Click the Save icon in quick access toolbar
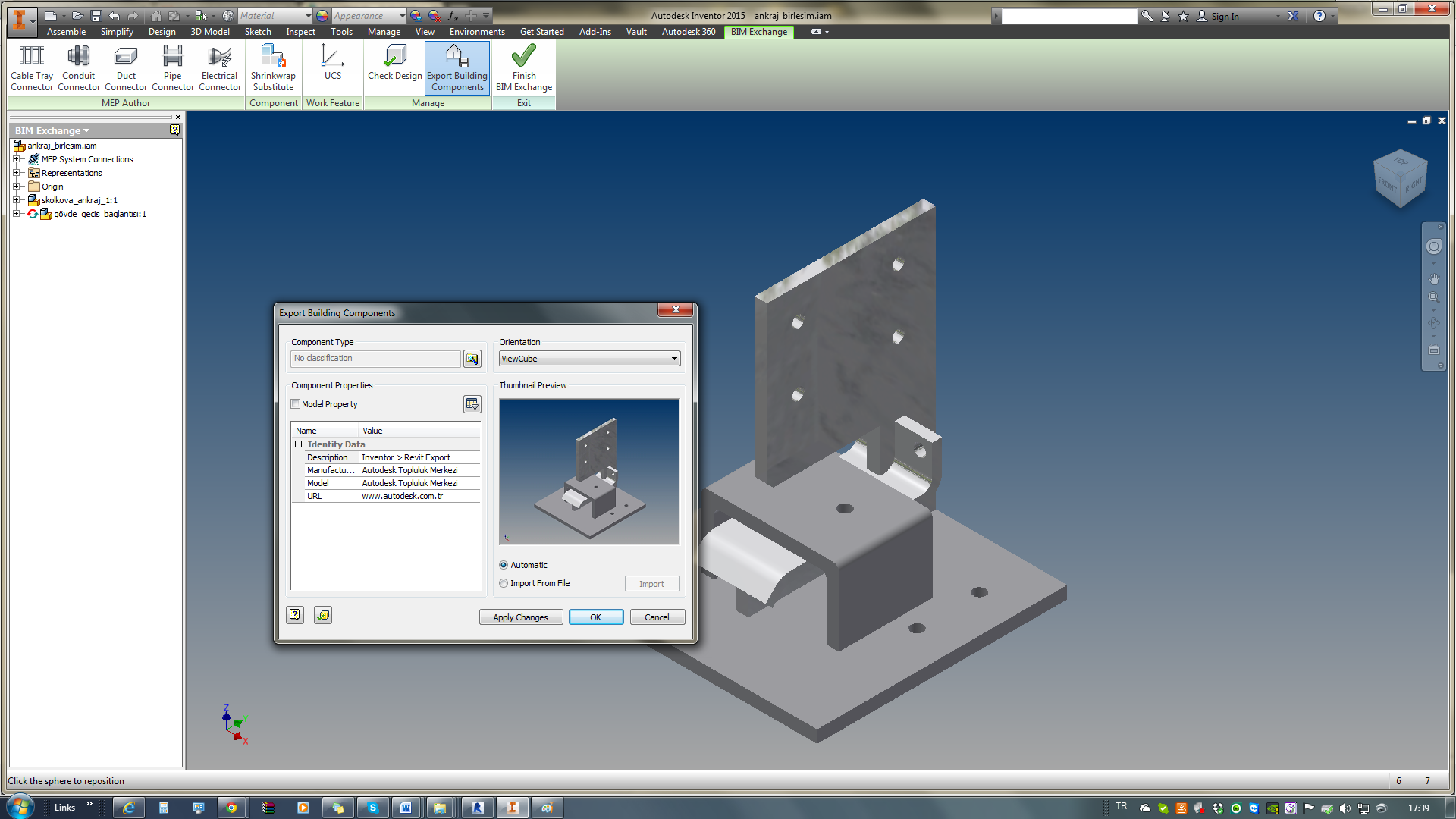1456x819 pixels. pos(96,16)
